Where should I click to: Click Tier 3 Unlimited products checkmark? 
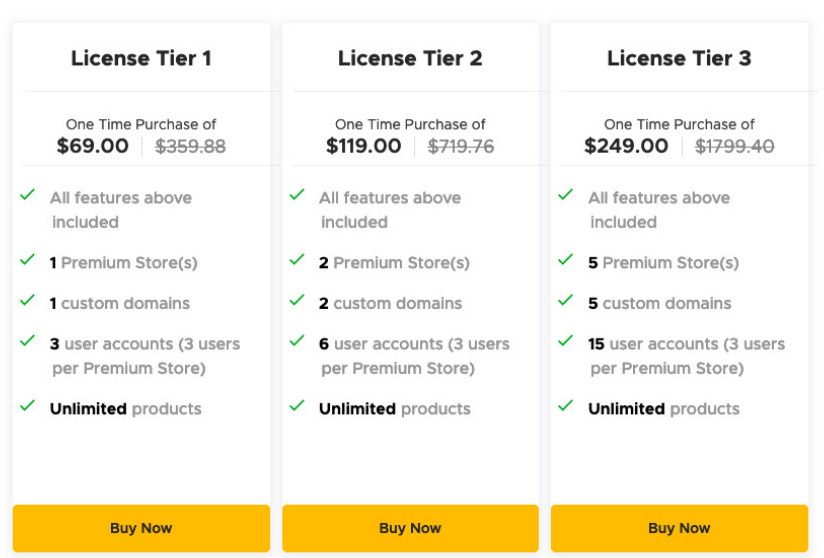pyautogui.click(x=566, y=406)
